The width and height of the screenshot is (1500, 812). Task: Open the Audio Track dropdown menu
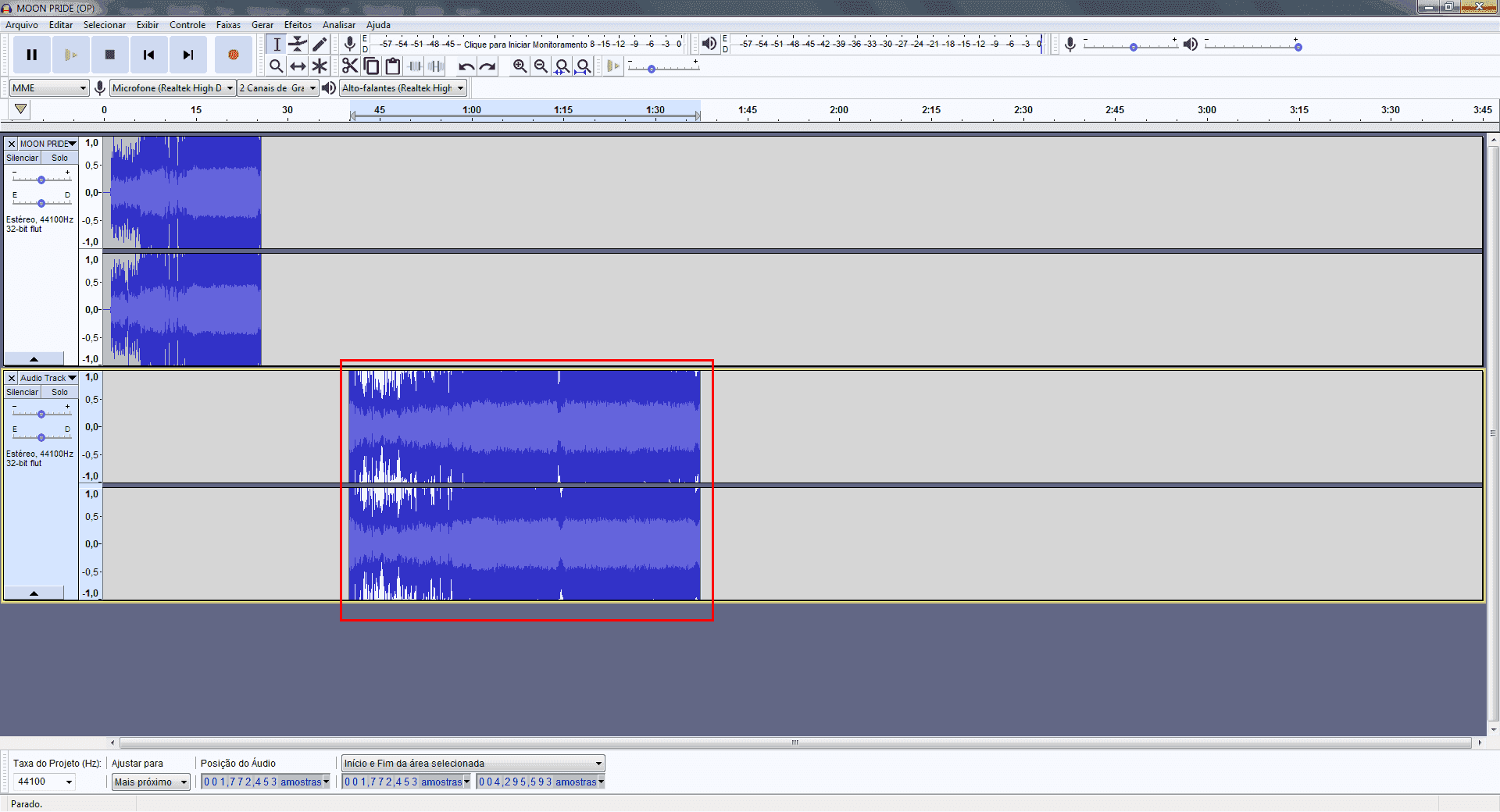tap(48, 378)
